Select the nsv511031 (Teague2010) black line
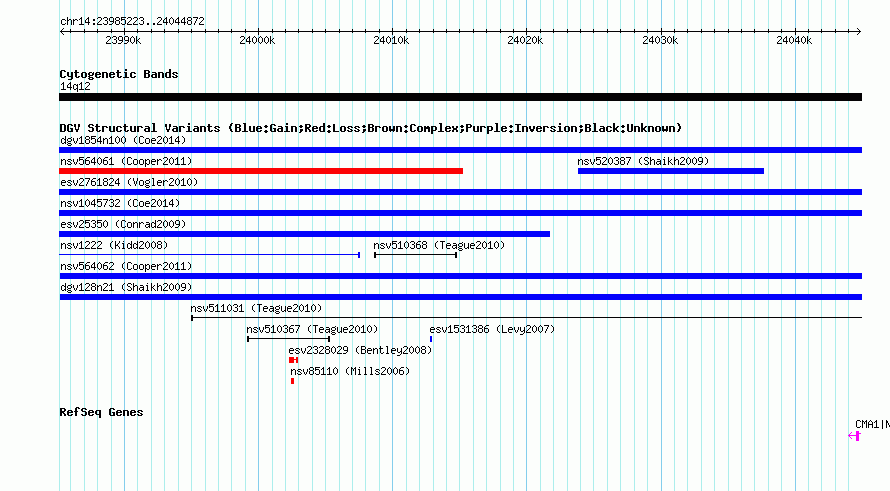Image resolution: width=890 pixels, height=491 pixels. point(526,318)
